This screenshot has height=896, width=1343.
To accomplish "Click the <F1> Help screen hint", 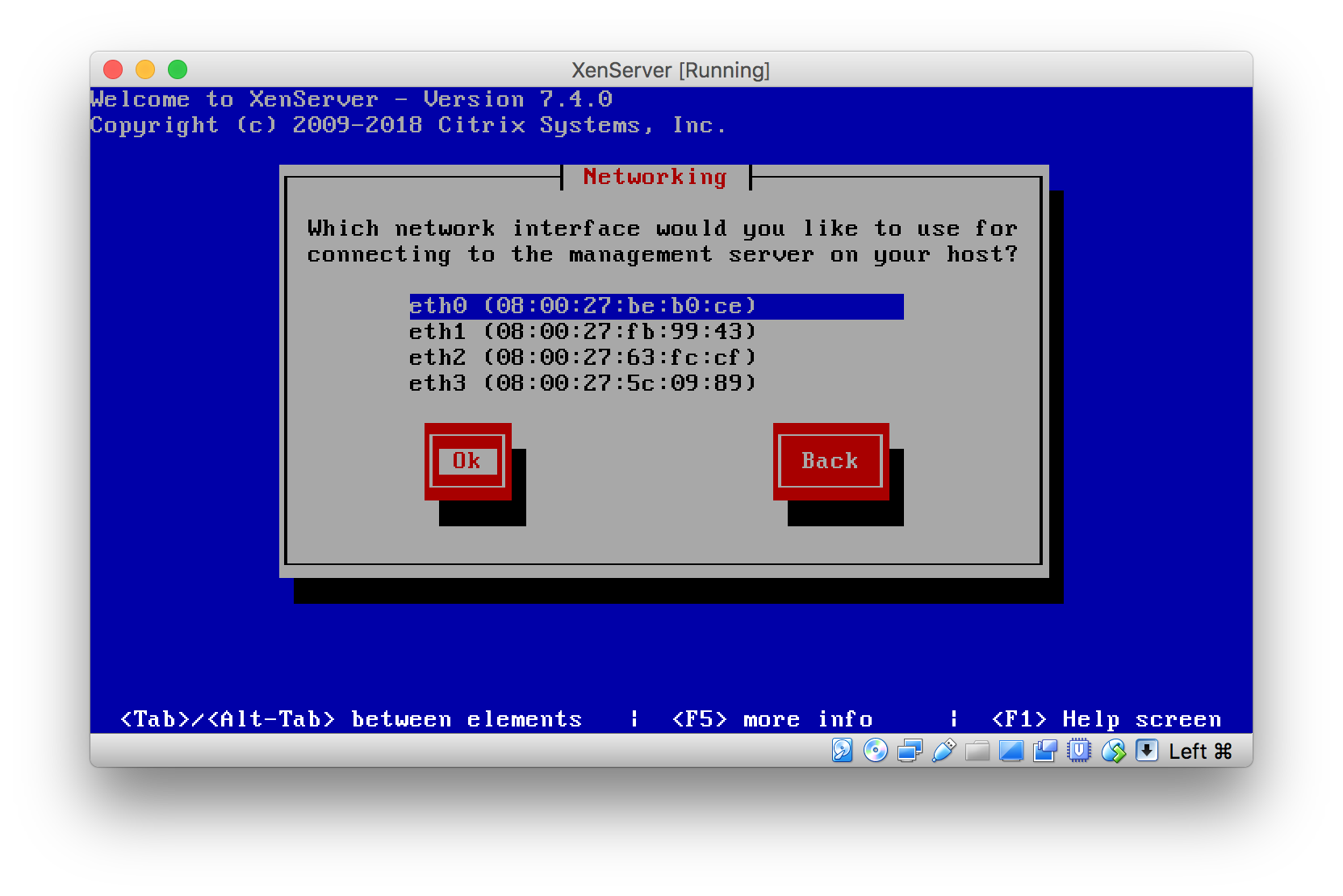I will tap(1107, 719).
